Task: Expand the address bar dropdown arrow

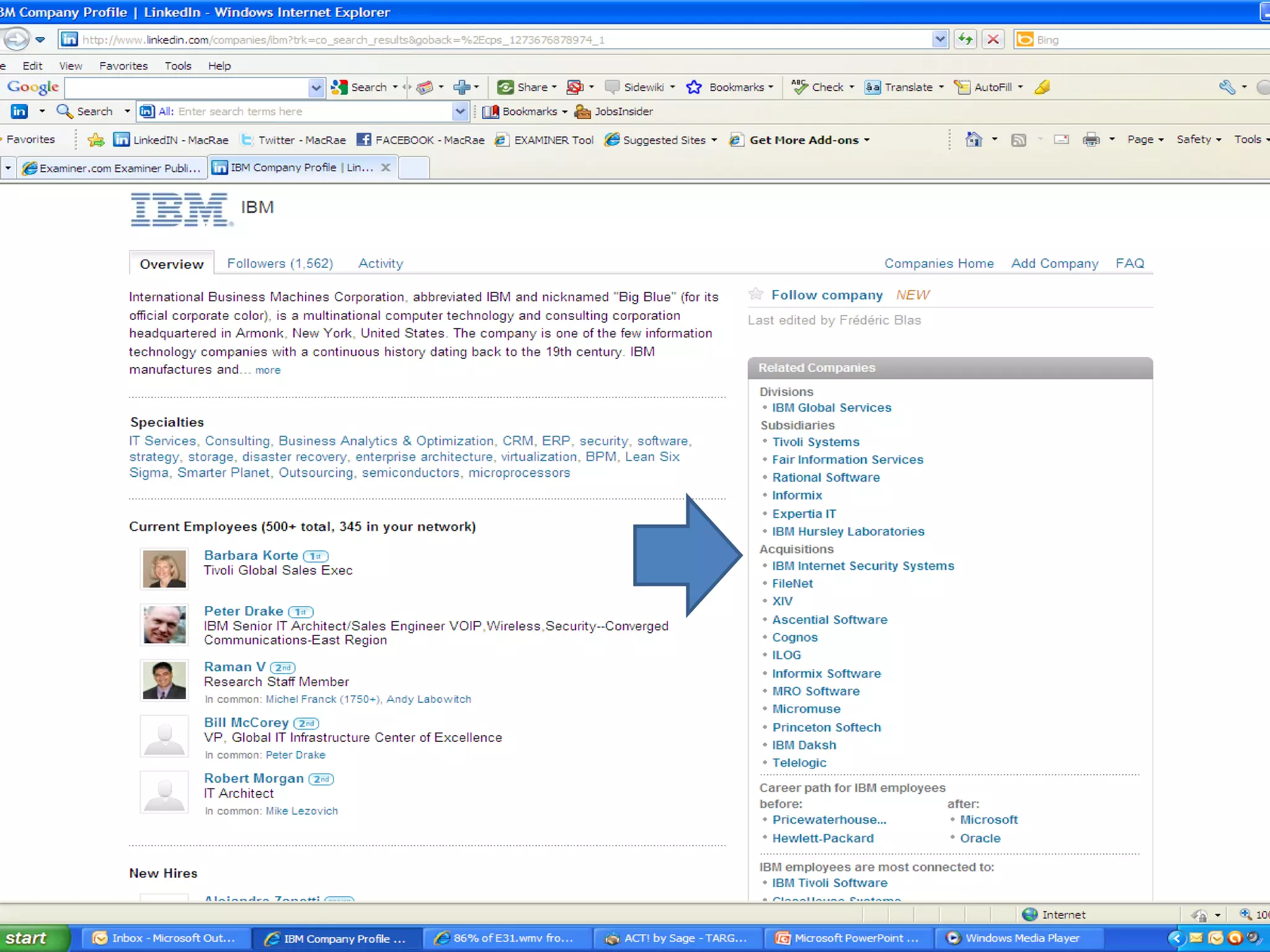Action: tap(939, 40)
